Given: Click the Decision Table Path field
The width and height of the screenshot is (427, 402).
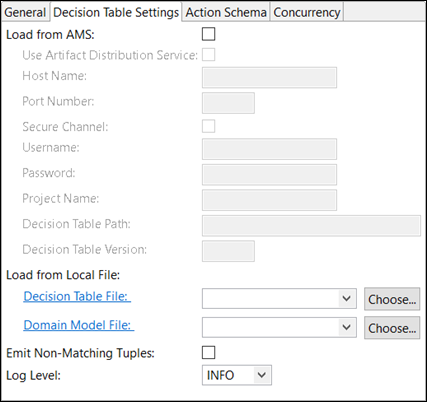Looking at the screenshot, I should pos(311,226).
